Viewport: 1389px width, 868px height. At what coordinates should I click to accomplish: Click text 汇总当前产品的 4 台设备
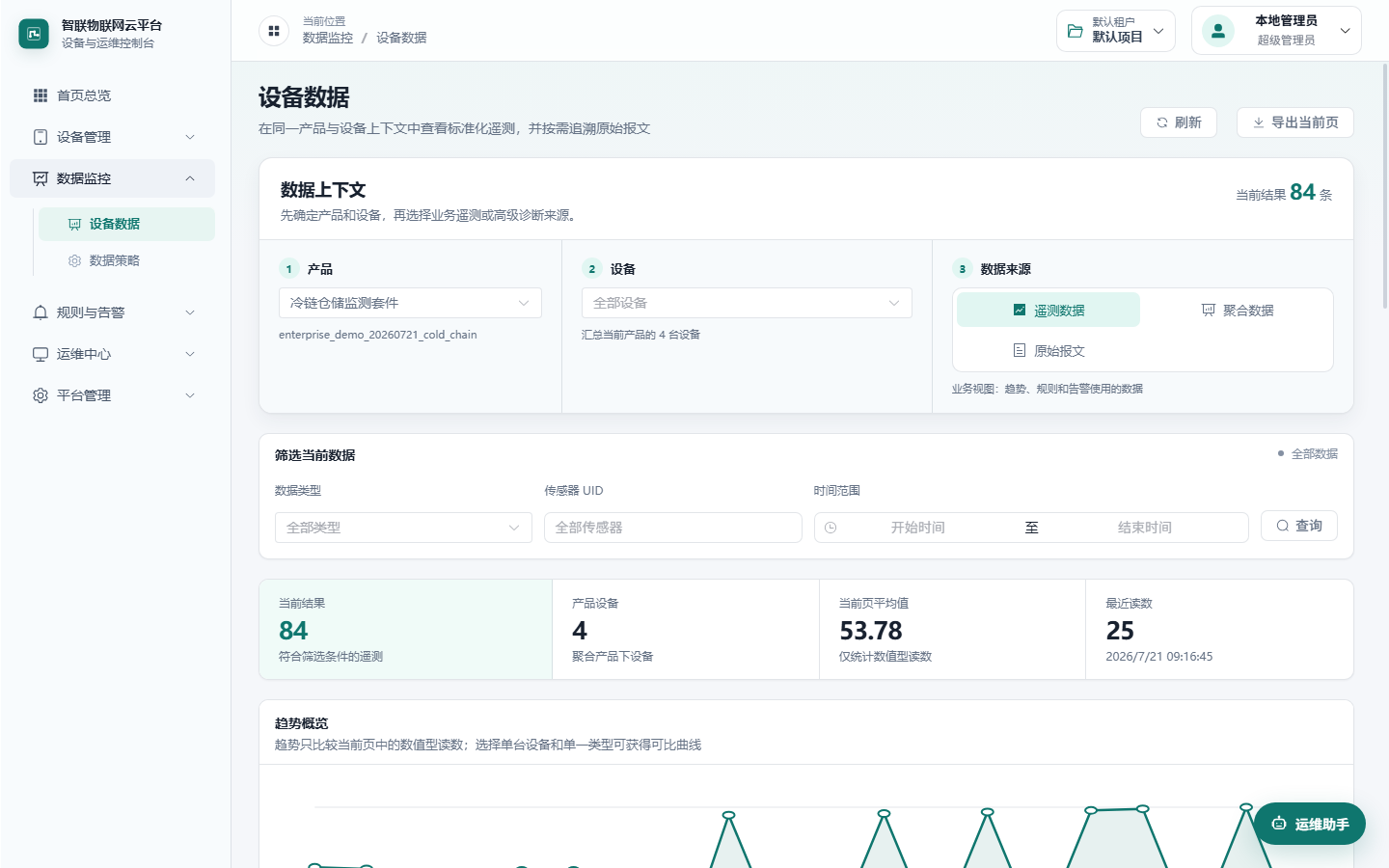640,335
